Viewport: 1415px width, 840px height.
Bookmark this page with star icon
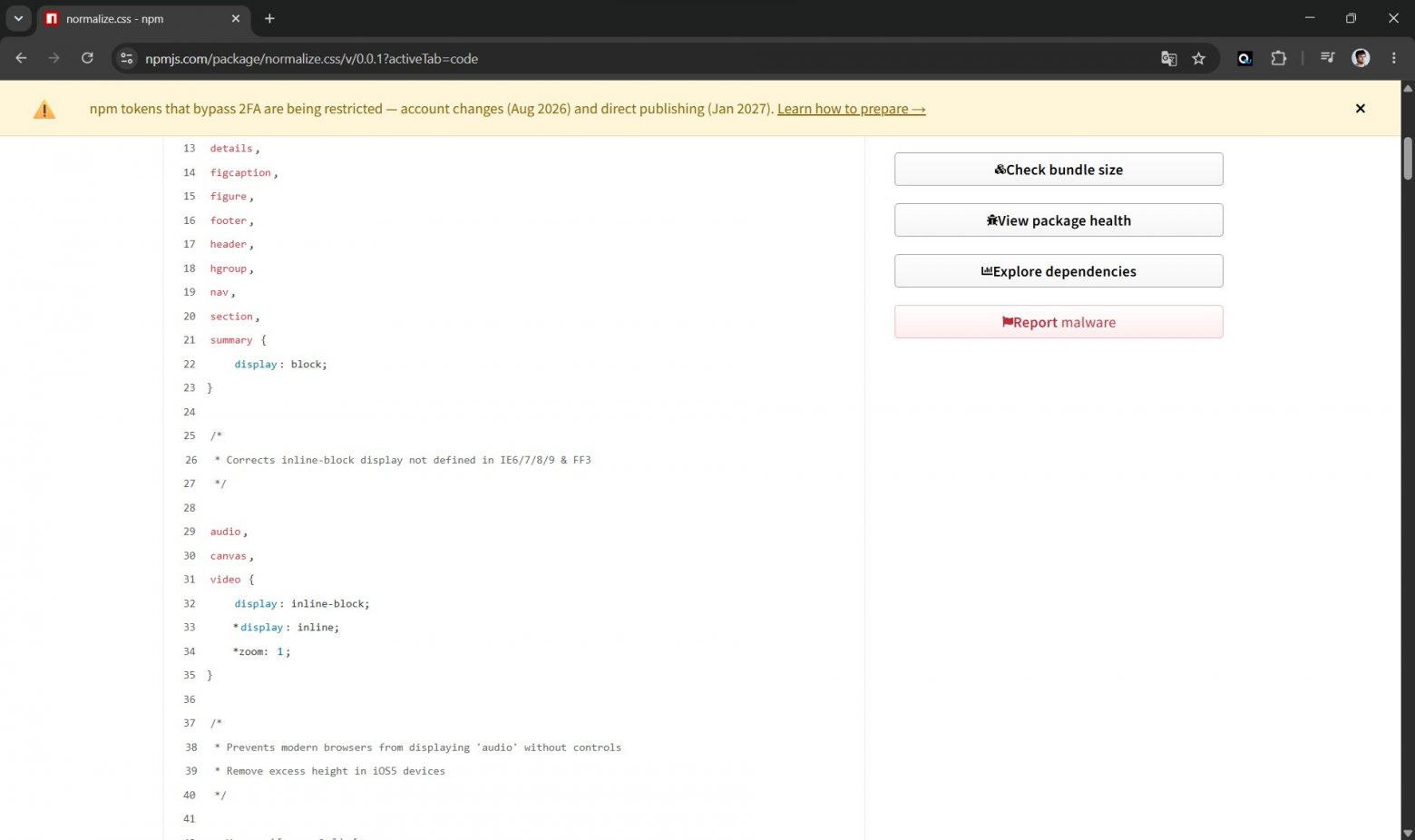1199,58
